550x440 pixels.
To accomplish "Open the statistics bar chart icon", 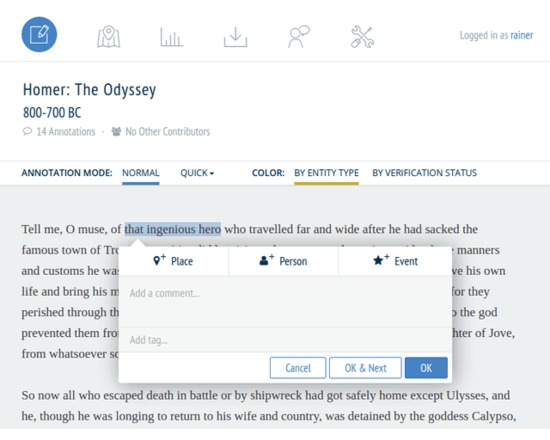I will point(172,37).
